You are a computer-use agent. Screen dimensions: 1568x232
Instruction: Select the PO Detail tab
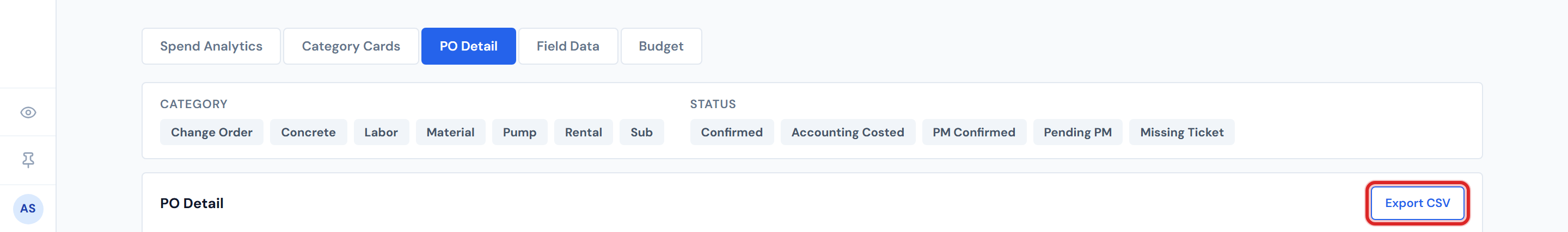468,46
